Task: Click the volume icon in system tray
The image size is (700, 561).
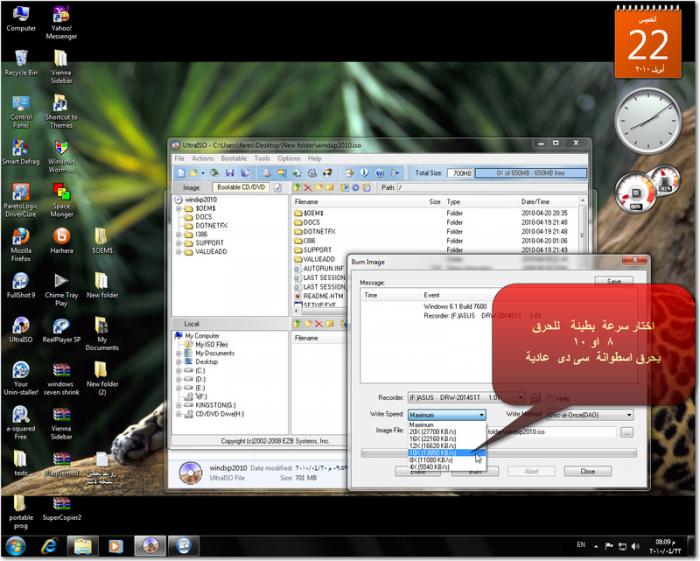Action: click(x=636, y=546)
